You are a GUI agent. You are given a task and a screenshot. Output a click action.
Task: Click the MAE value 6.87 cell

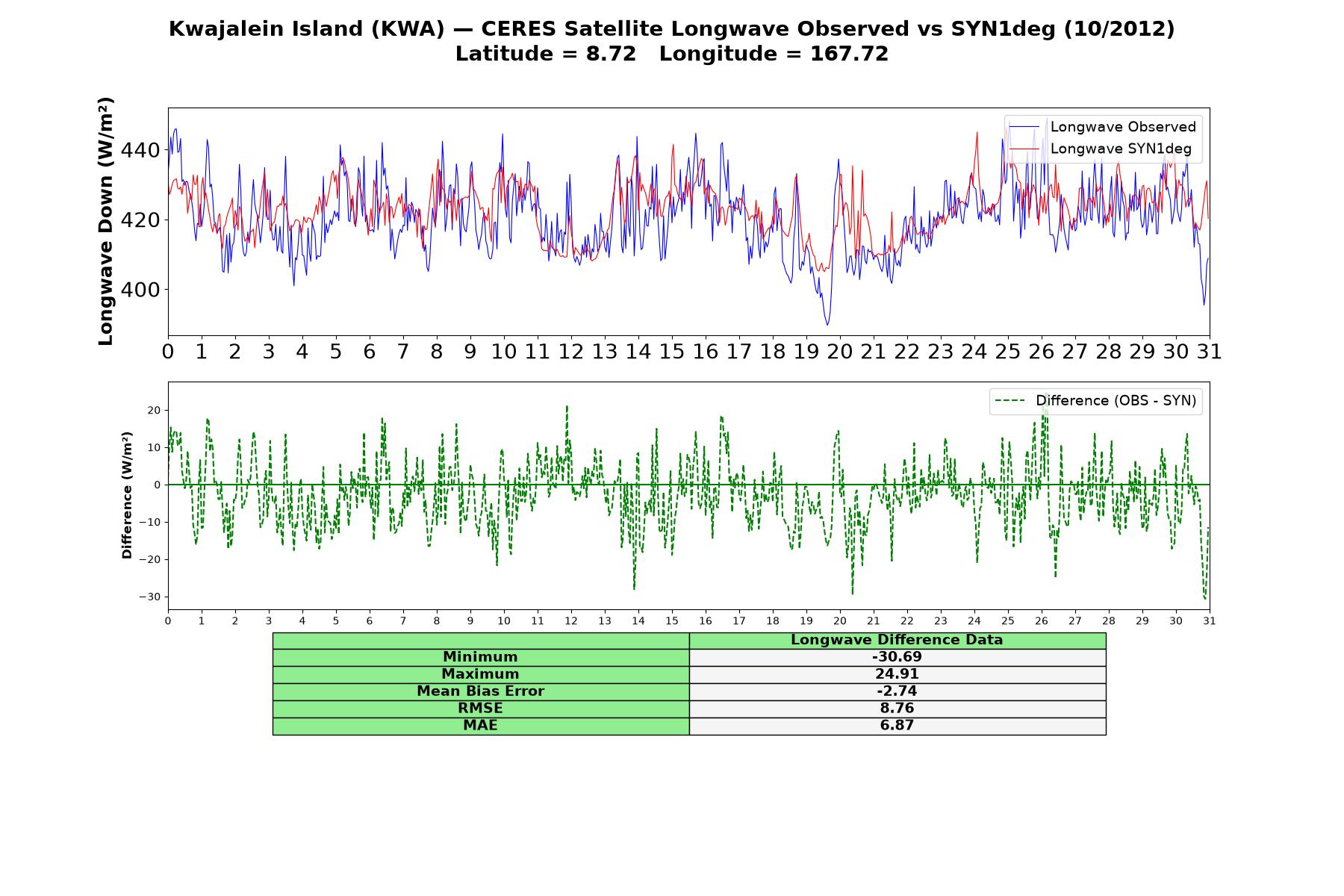(x=897, y=726)
